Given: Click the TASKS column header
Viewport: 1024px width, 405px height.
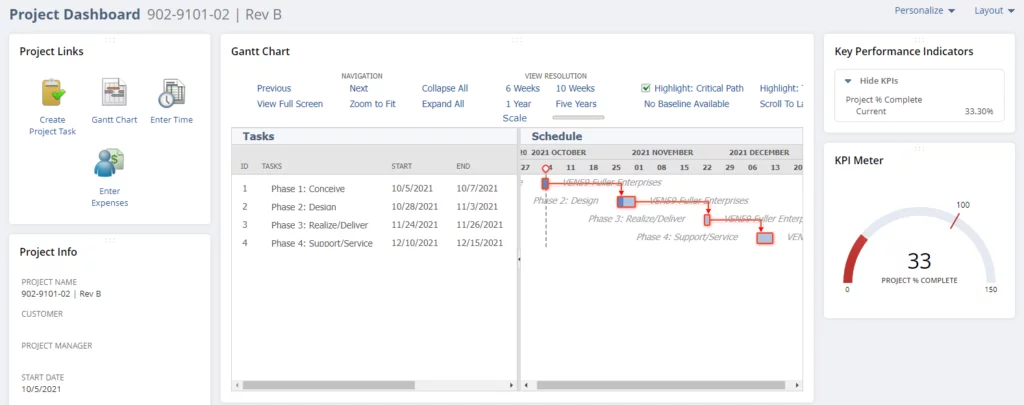Looking at the screenshot, I should [x=272, y=167].
